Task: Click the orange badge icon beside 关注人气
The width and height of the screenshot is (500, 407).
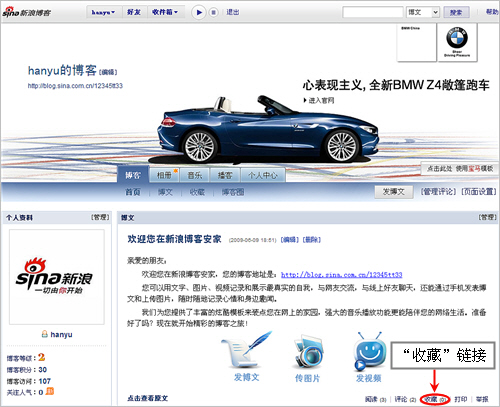Action: (x=50, y=391)
